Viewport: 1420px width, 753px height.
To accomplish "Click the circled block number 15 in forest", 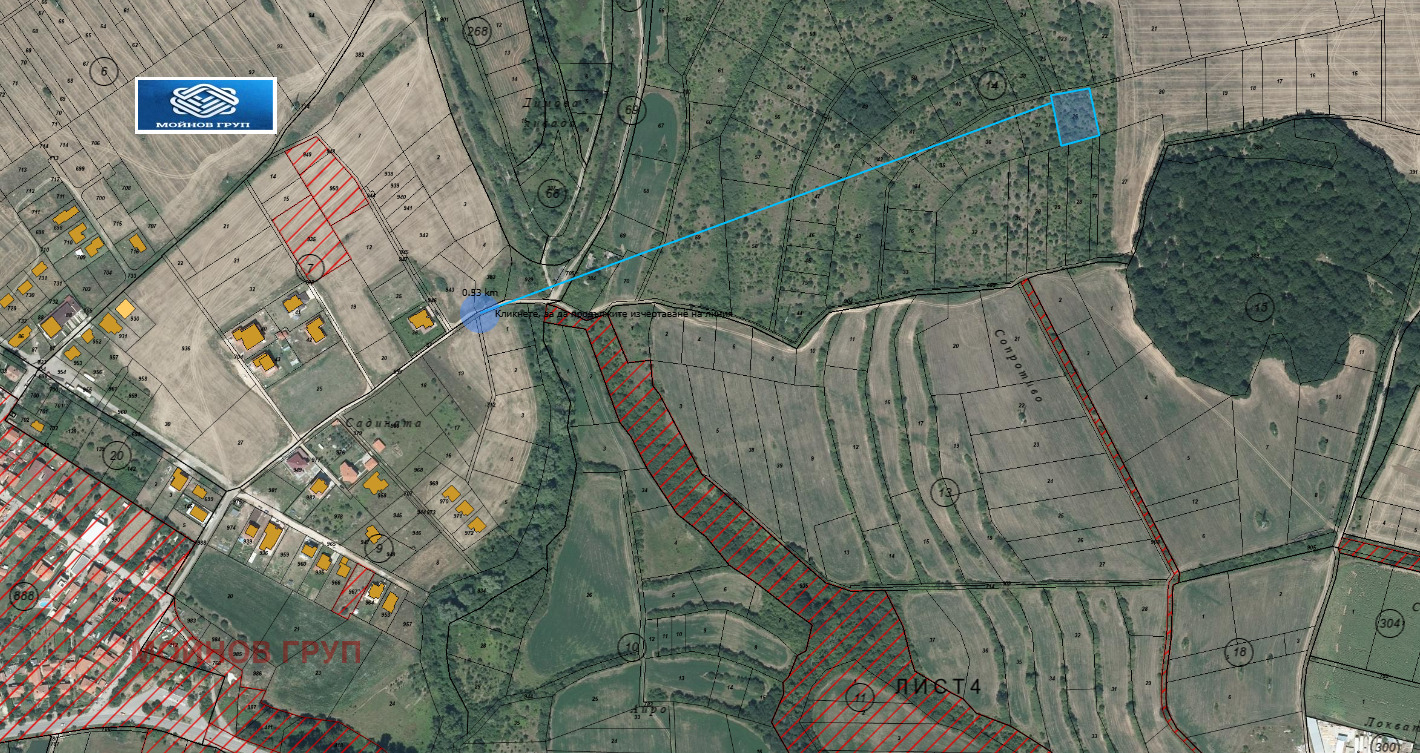I will (1261, 306).
